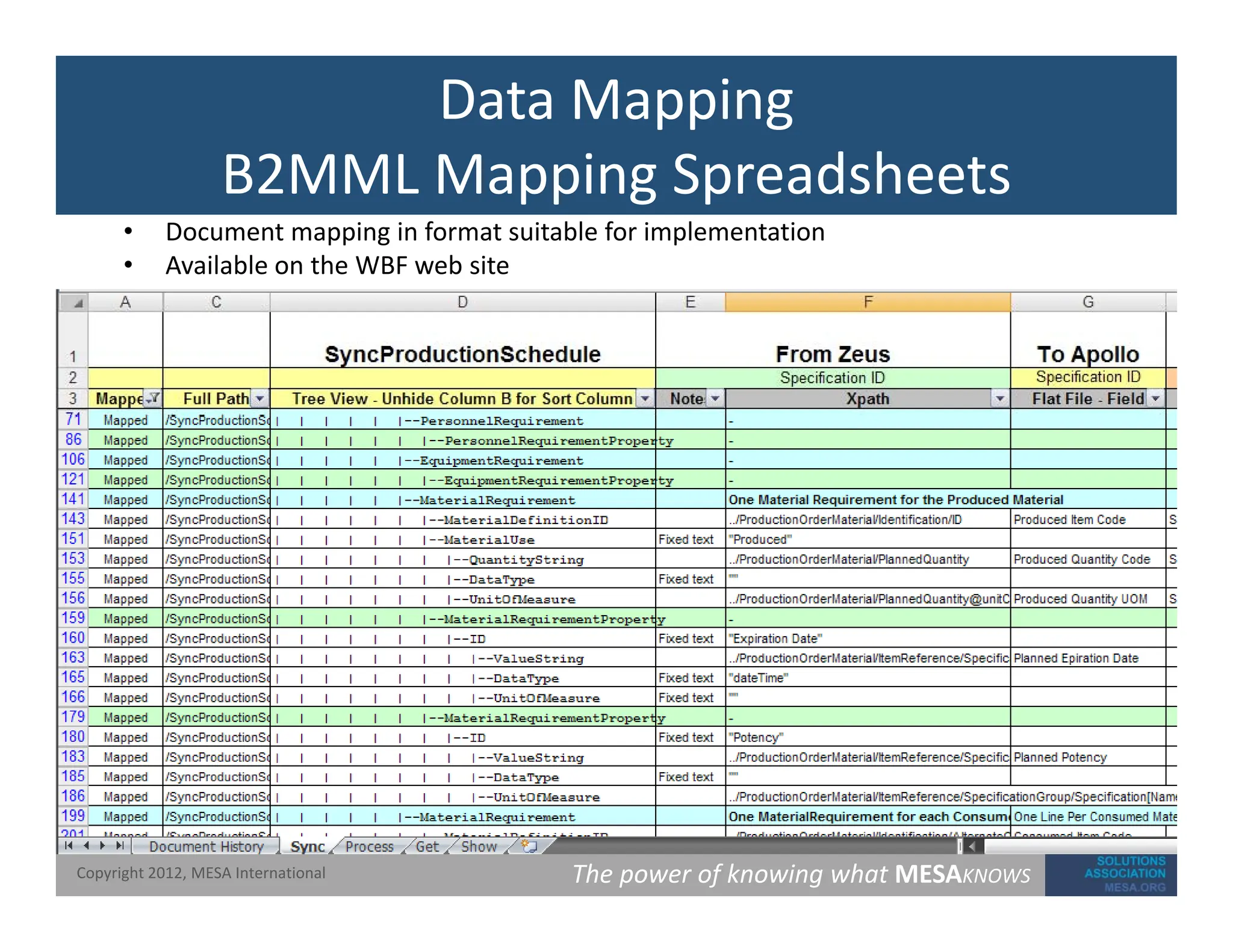This screenshot has height=952, width=1233.
Task: Jump to last sheet tab arrow
Action: point(120,845)
